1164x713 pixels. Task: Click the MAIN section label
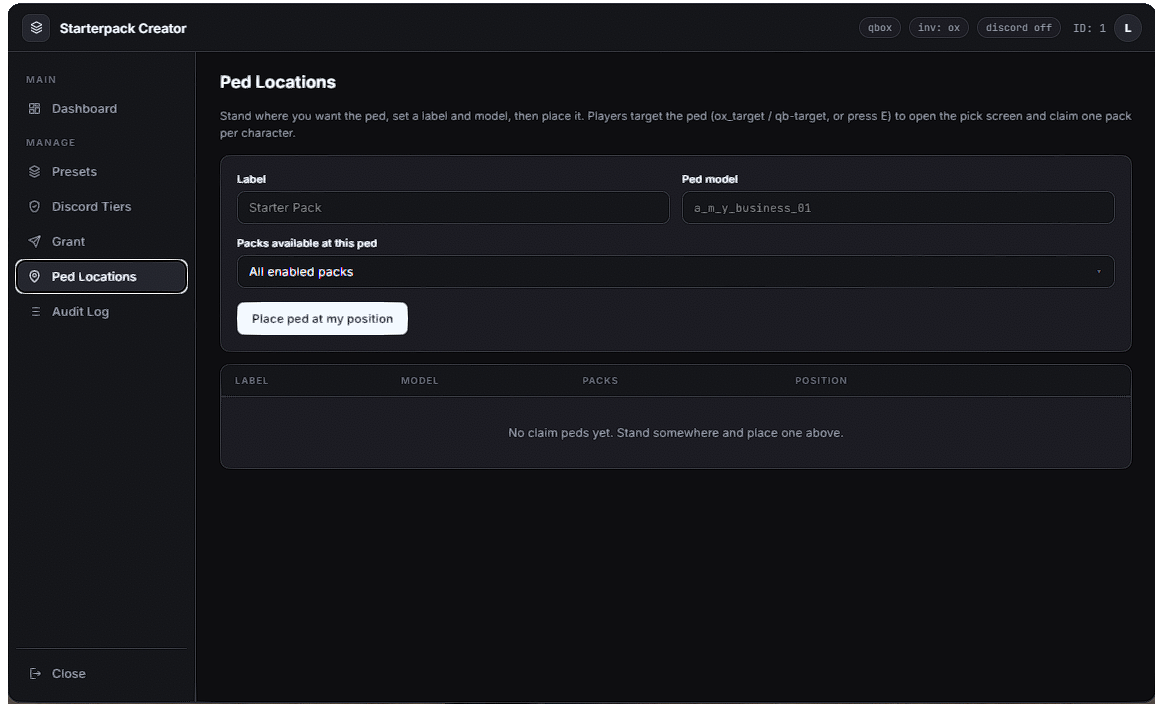(x=41, y=79)
